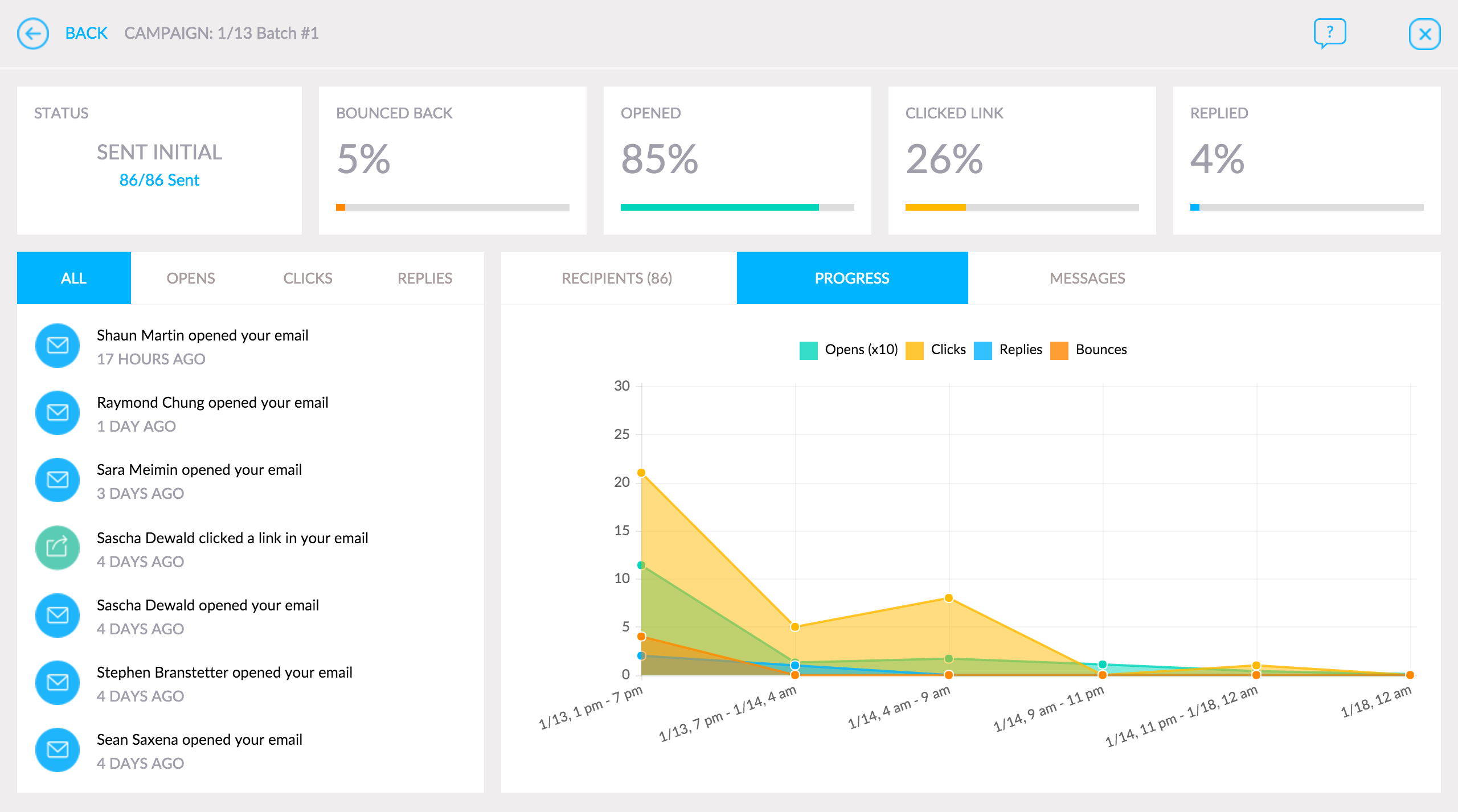Click envelope icon beside Sara Meimin activity
Image resolution: width=1458 pixels, height=812 pixels.
pyautogui.click(x=58, y=480)
